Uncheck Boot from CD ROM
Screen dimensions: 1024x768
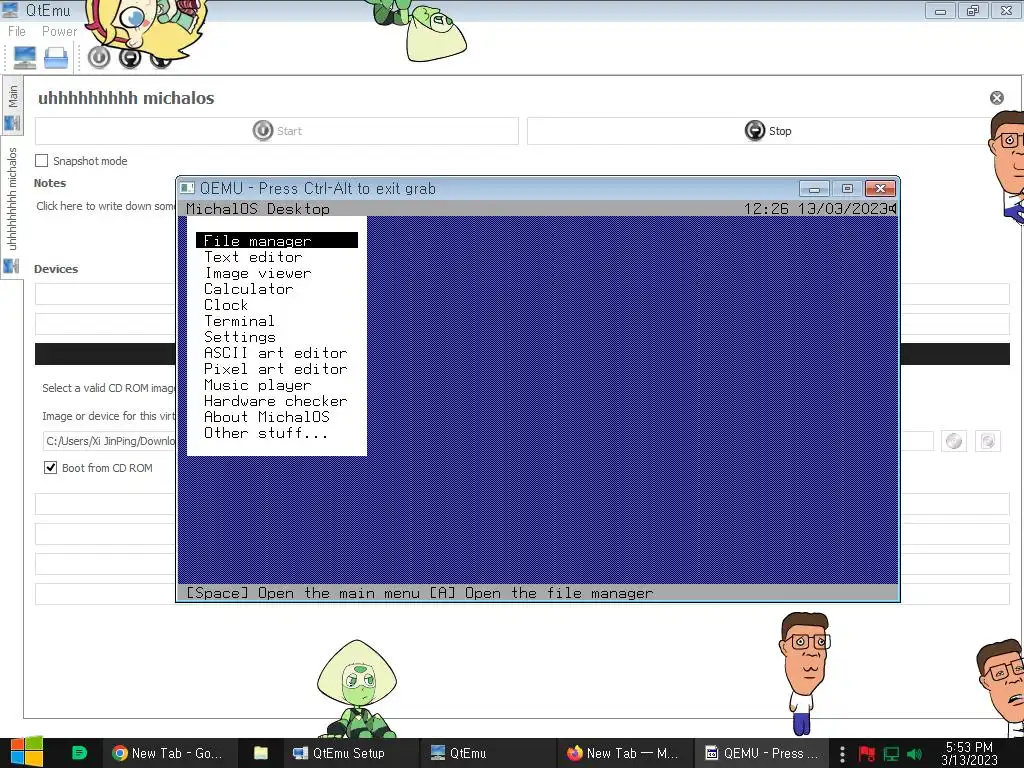[50, 468]
